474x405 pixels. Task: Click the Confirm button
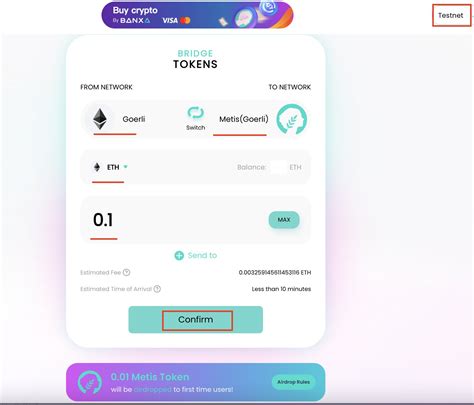[x=196, y=319]
